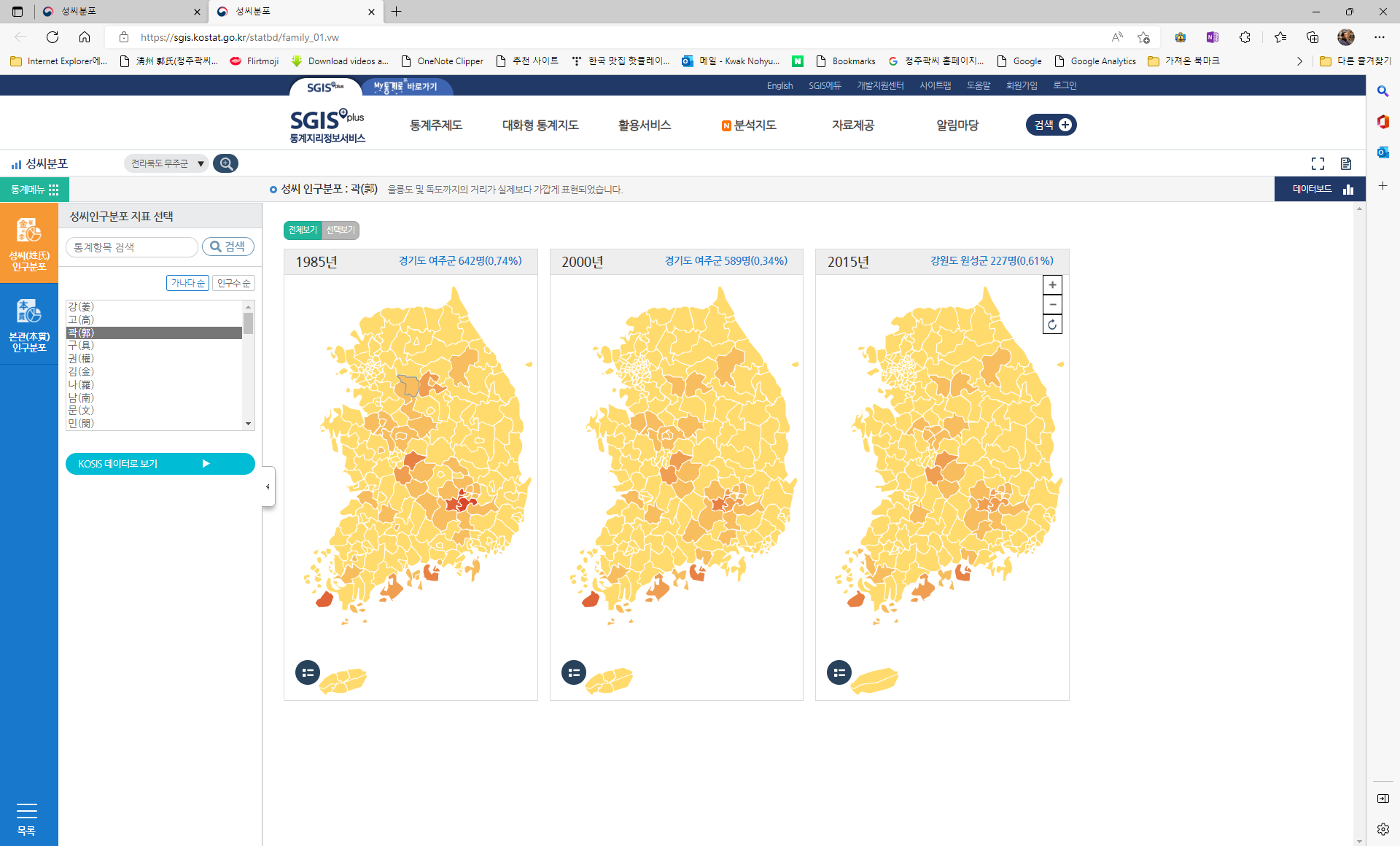Viewport: 1400px width, 846px height.
Task: Toggle fullscreen map view icon
Action: (1318, 163)
